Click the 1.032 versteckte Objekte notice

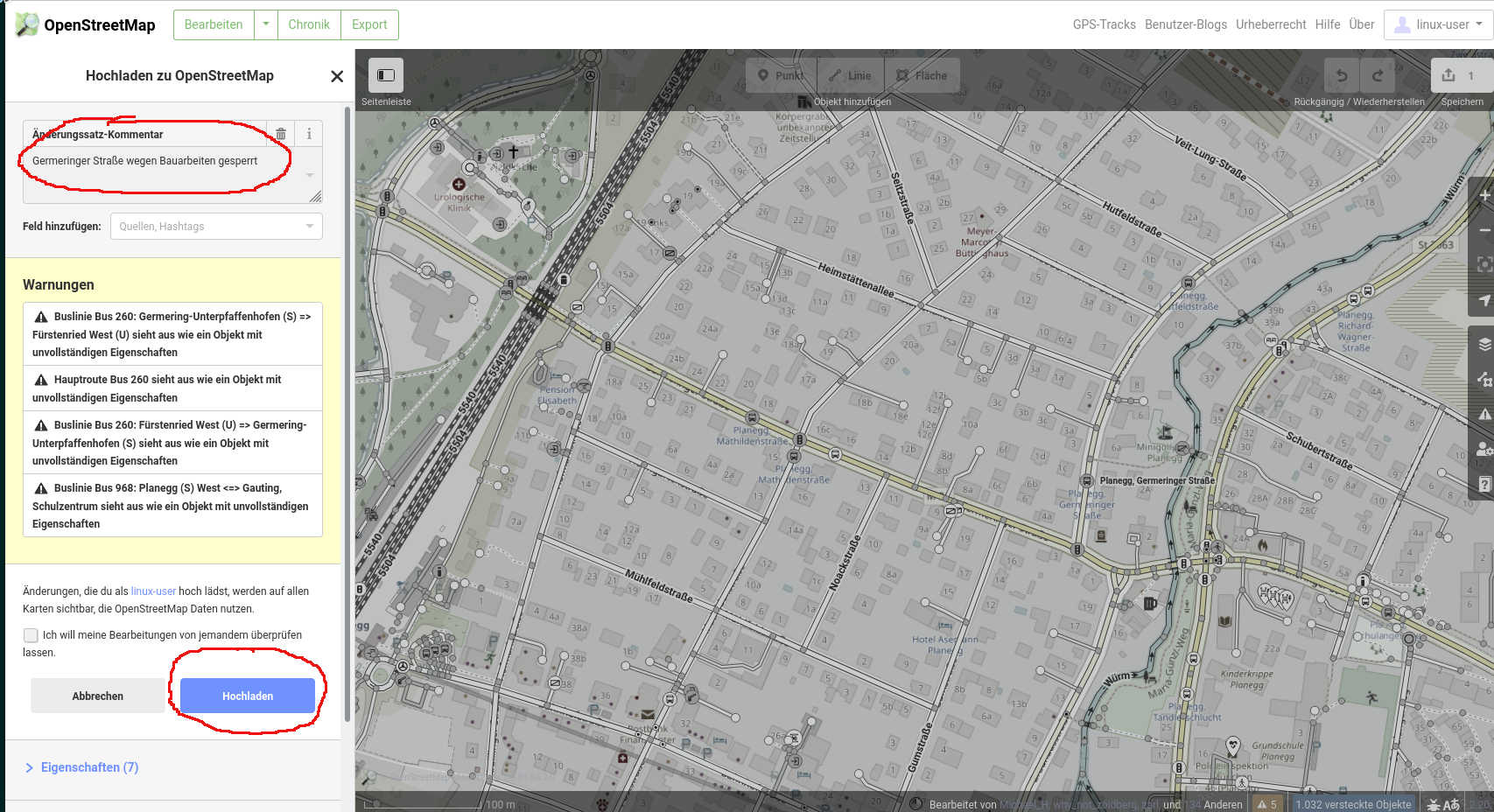coord(1353,804)
